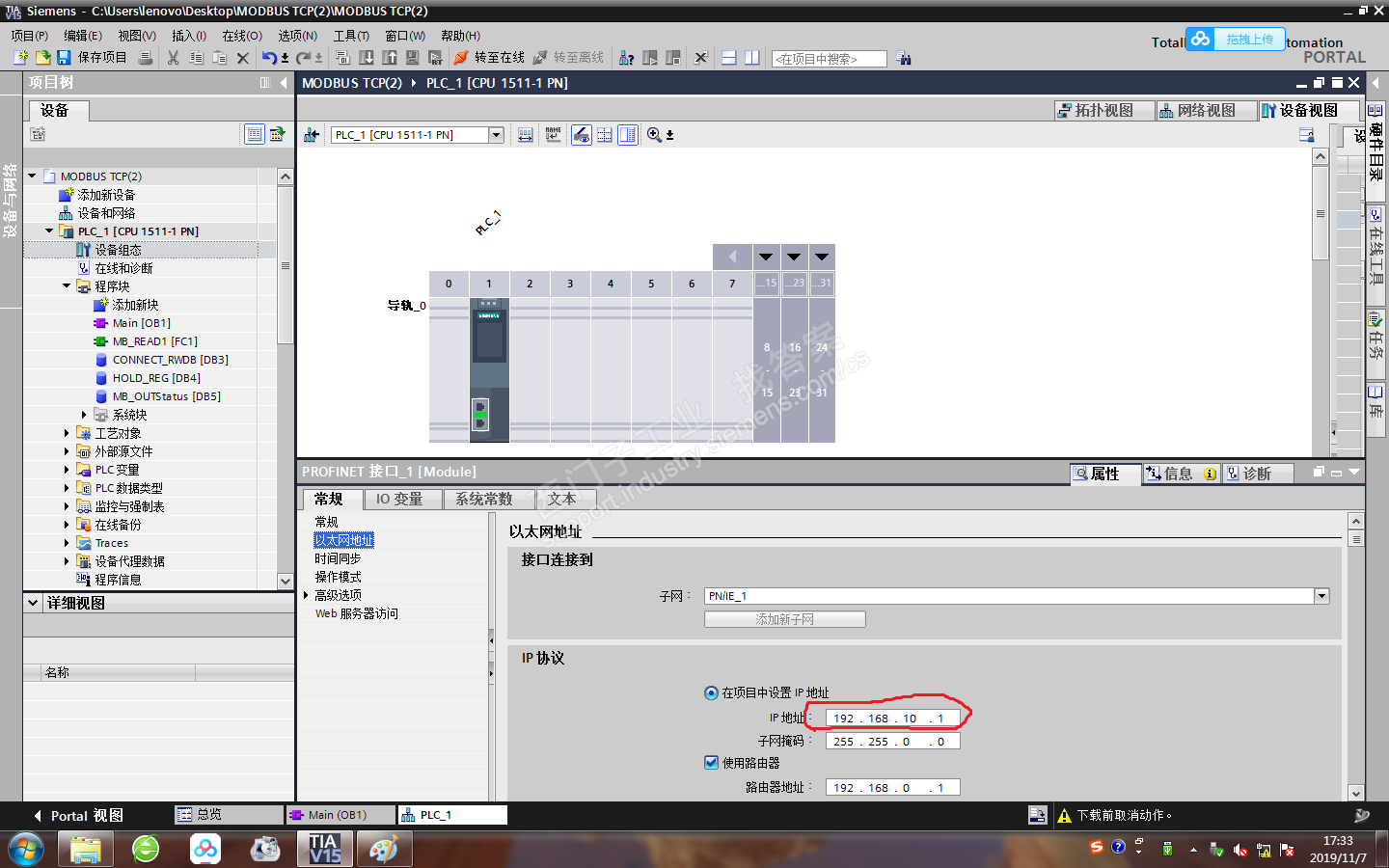This screenshot has height=868, width=1389.
Task: Select 'Set IP address in project' radio button
Action: [x=712, y=692]
